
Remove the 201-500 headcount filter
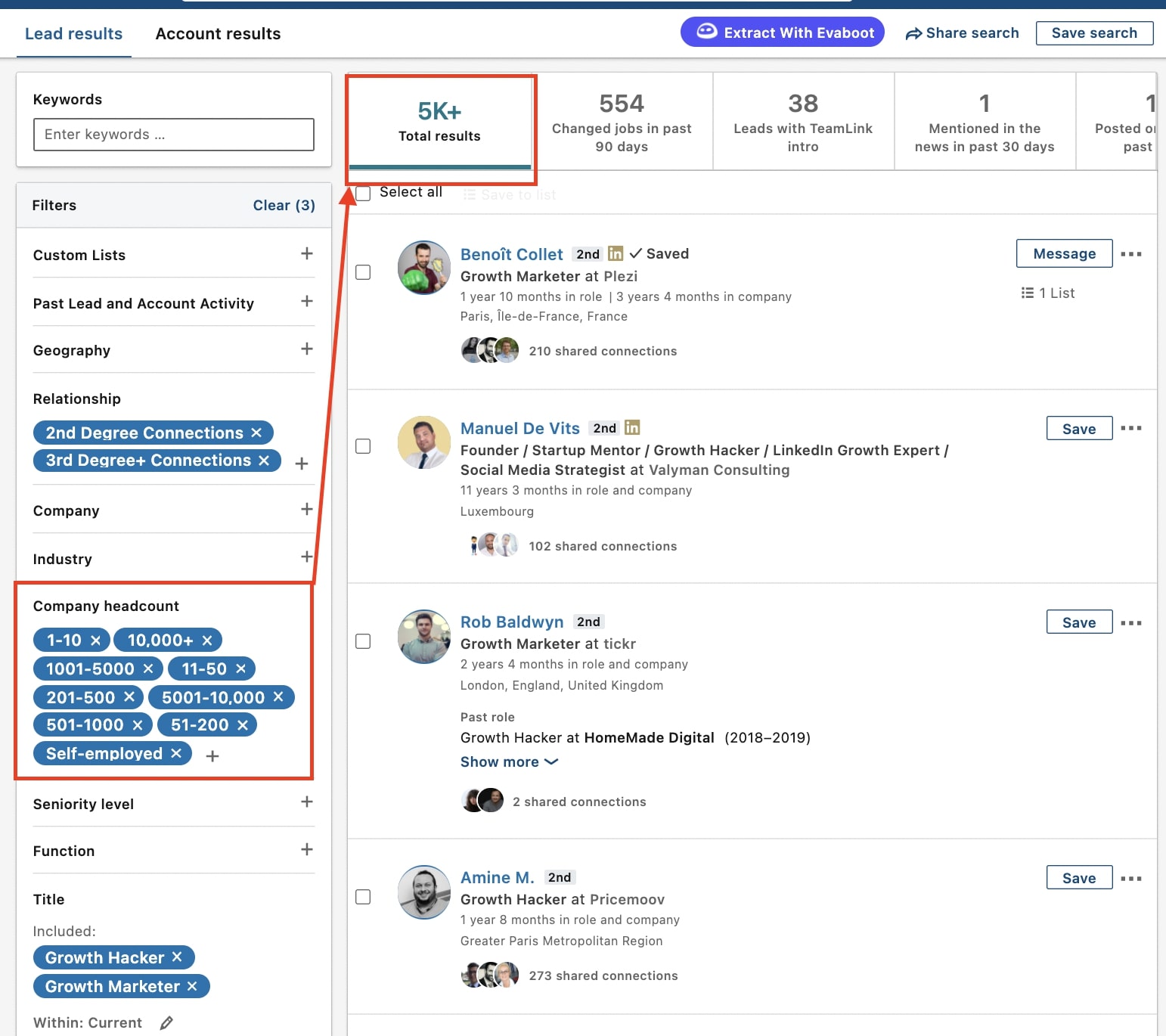129,696
